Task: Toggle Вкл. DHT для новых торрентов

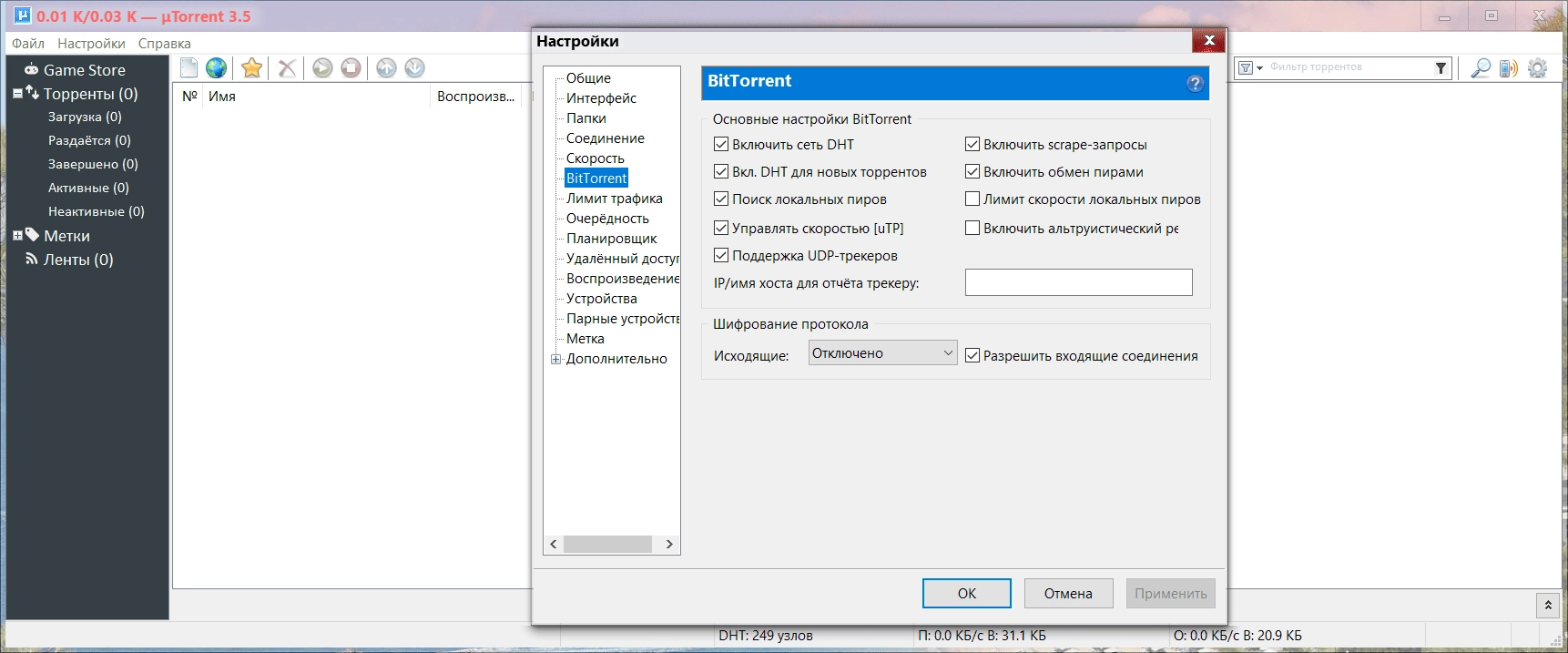Action: click(721, 171)
